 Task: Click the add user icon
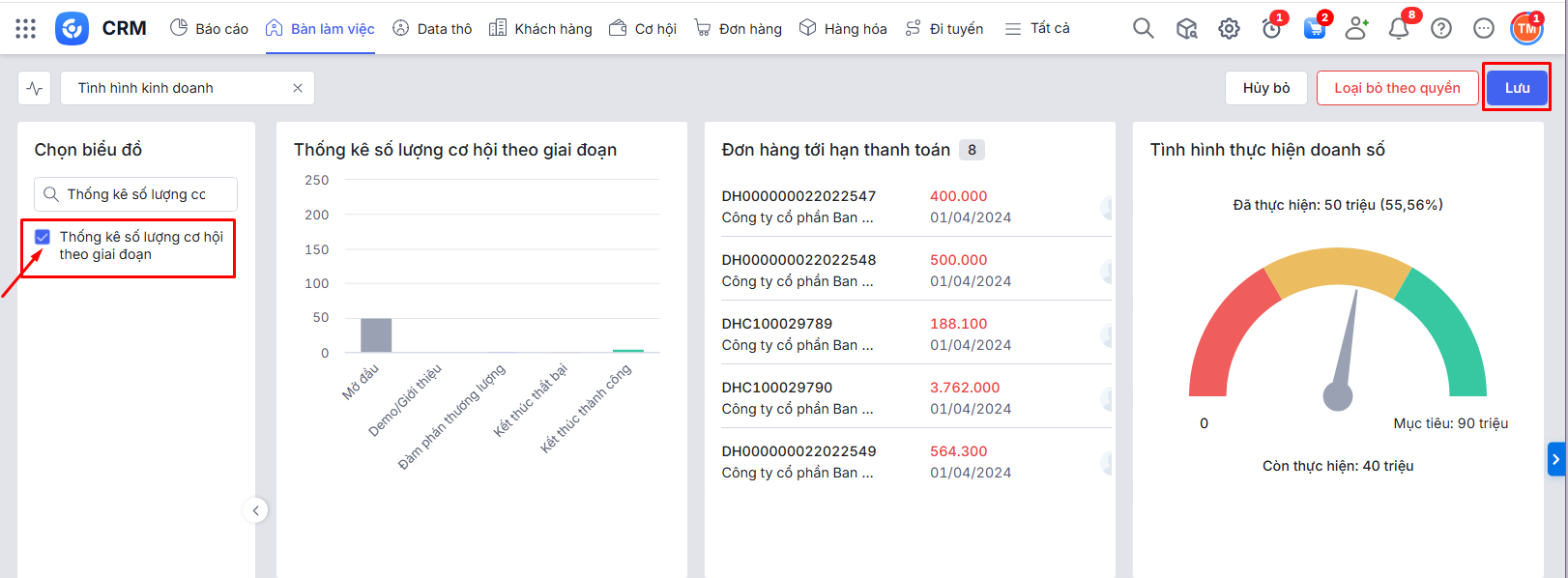coord(1356,29)
